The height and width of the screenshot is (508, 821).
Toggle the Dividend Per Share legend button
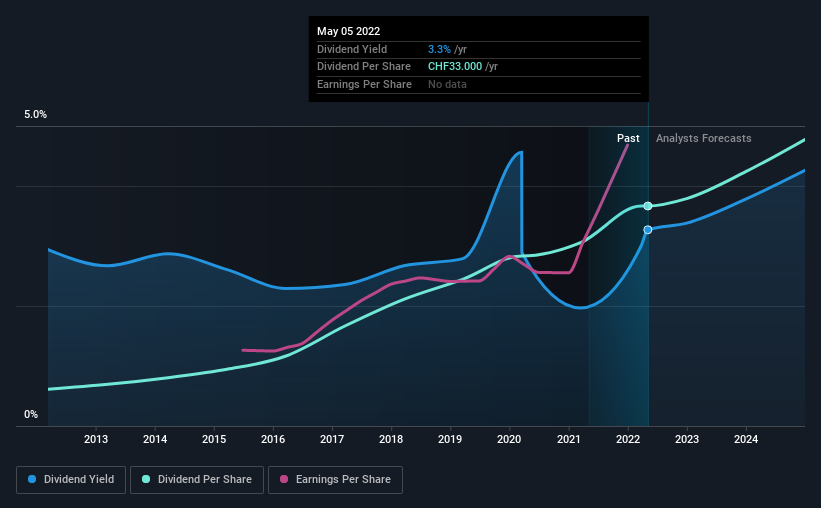coord(197,480)
